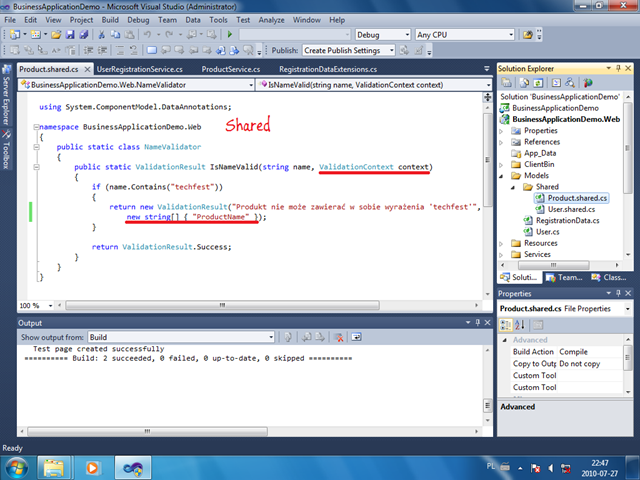Viewport: 640px width, 480px height.
Task: Switch to the ProductService.cs tab
Action: (231, 69)
